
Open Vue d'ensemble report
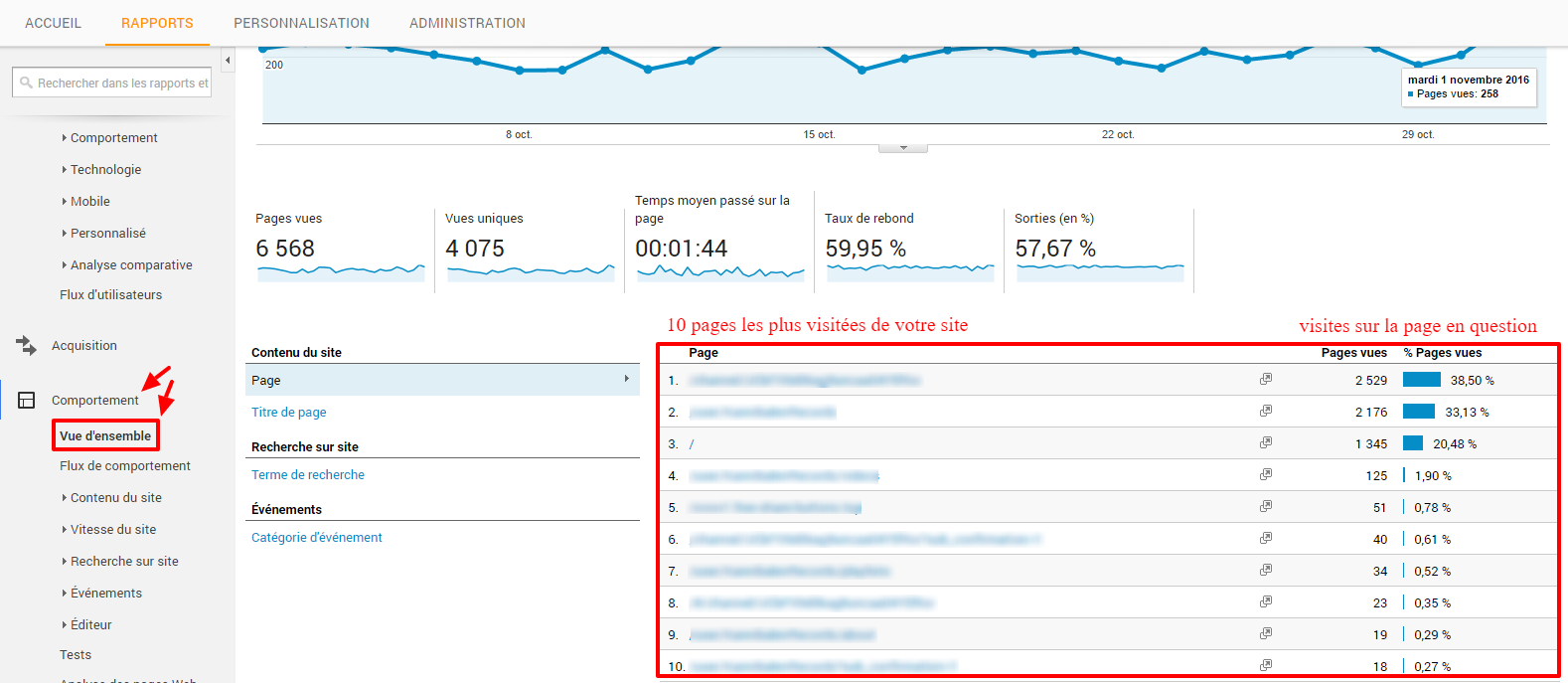point(105,435)
